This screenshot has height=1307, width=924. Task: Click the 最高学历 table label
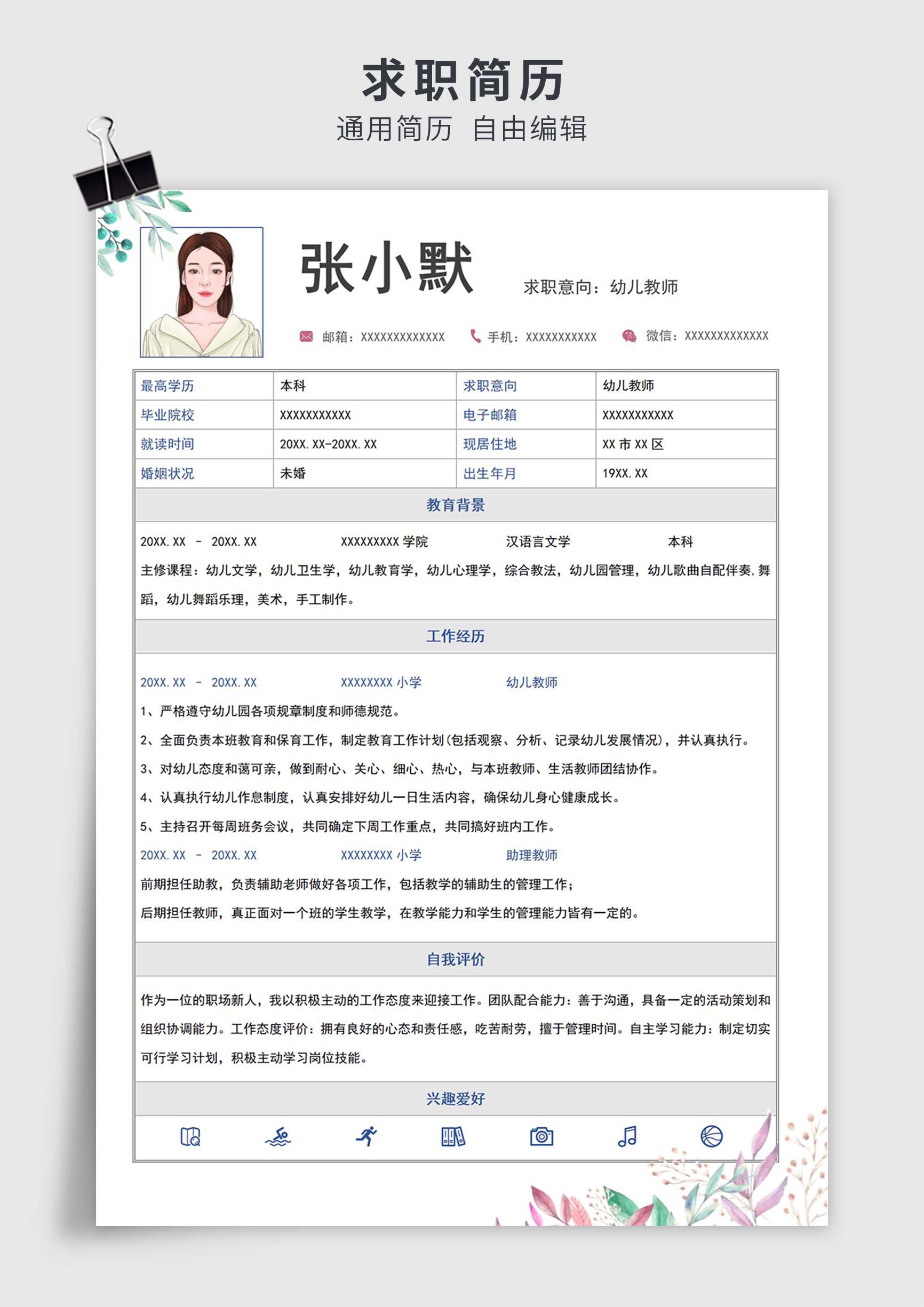pos(168,386)
